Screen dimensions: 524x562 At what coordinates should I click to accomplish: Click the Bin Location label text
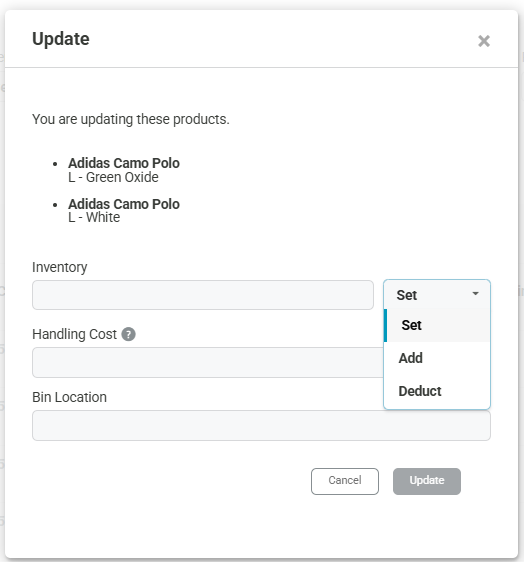(69, 397)
